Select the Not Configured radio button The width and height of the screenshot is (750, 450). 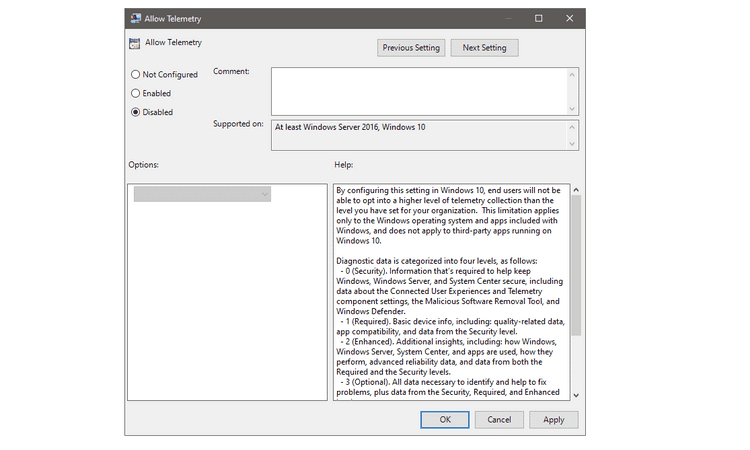point(136,74)
